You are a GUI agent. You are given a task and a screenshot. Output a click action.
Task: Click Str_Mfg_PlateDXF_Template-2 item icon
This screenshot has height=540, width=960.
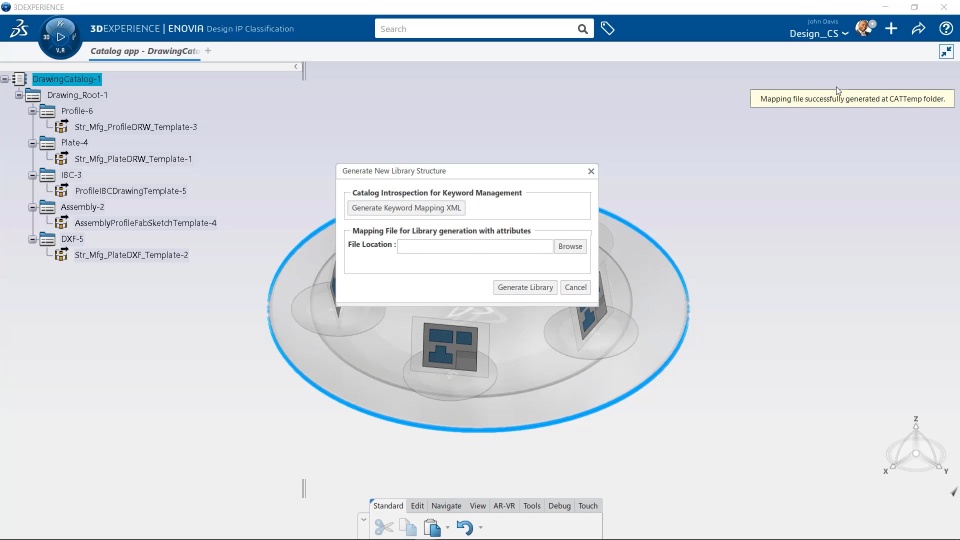point(61,255)
